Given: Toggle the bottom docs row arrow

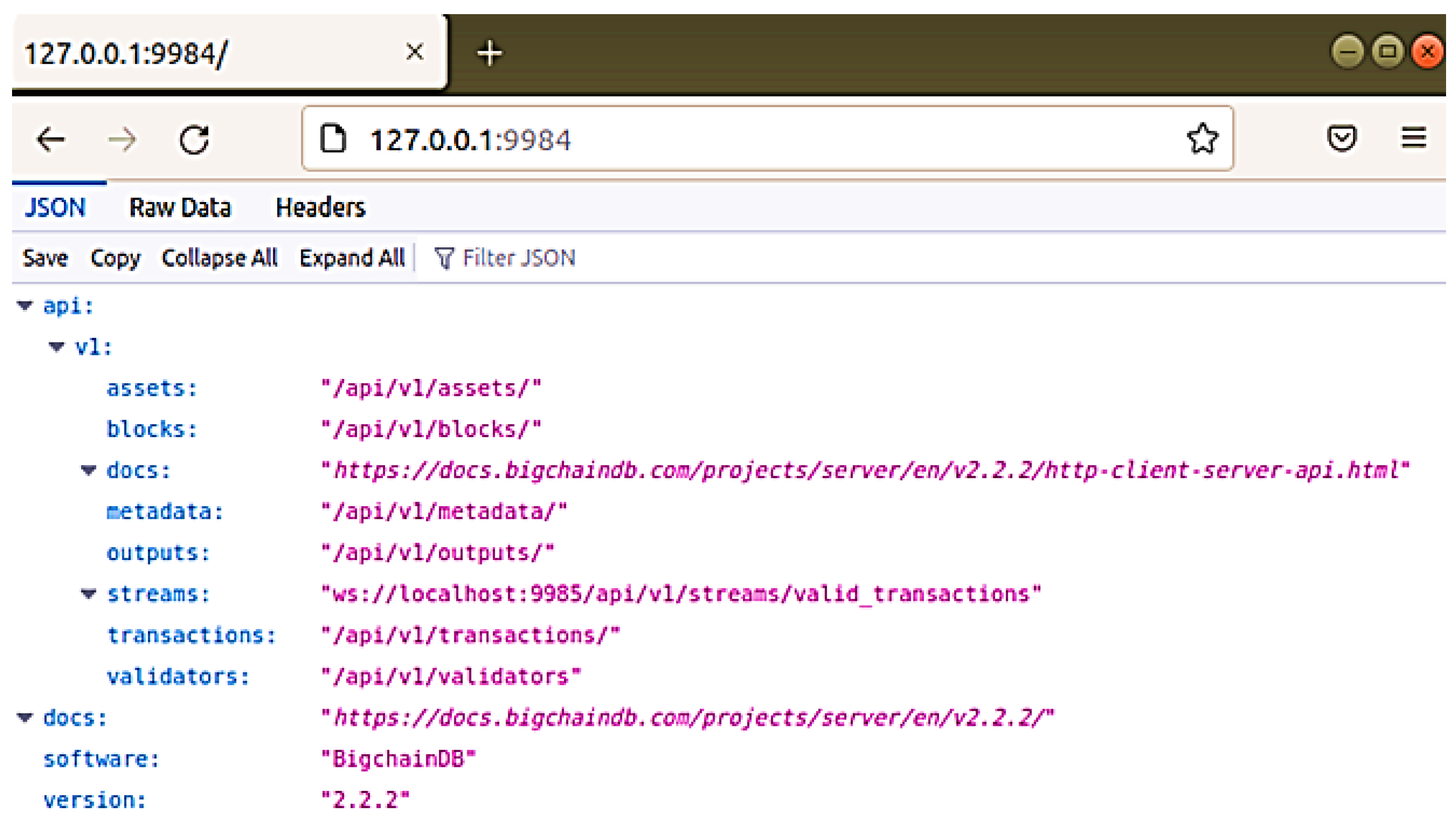Looking at the screenshot, I should 25,718.
